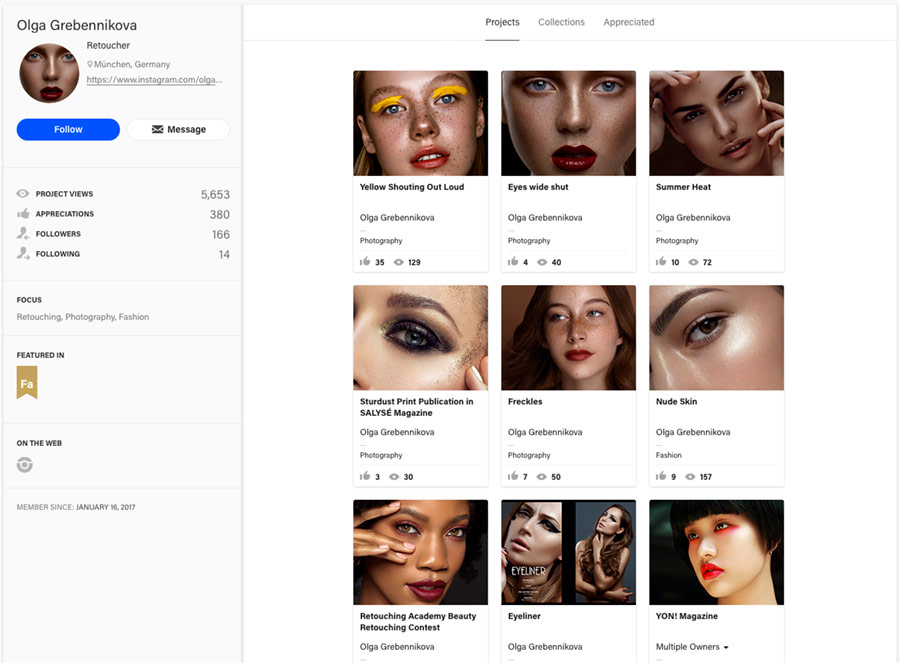
Task: Open the Retouching Academy Beauty thumbnail
Action: 421,552
